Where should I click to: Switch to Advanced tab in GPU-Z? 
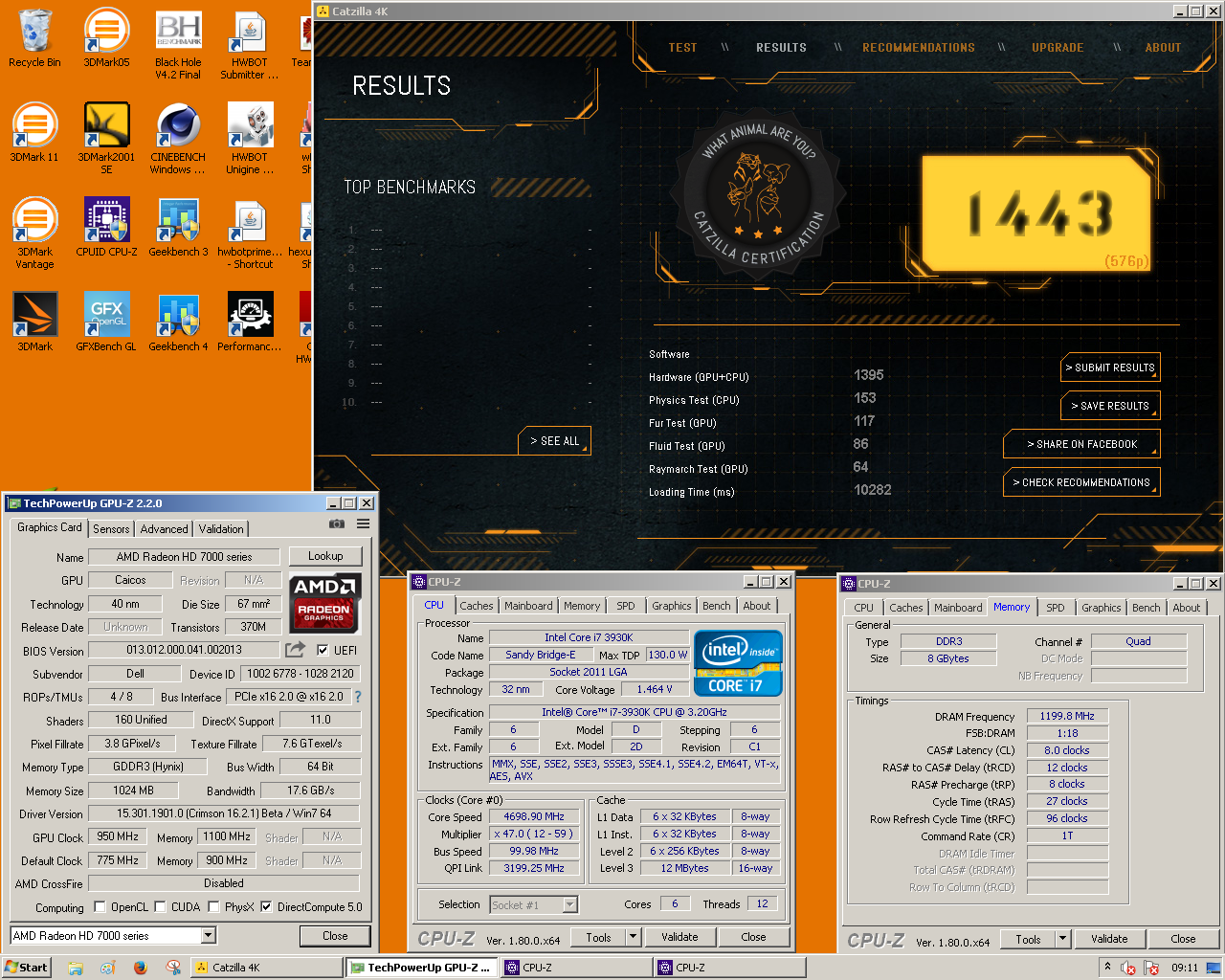click(x=164, y=528)
